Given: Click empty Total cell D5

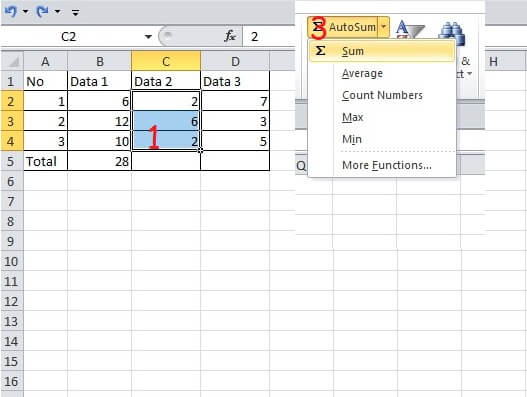Looking at the screenshot, I should [x=235, y=161].
